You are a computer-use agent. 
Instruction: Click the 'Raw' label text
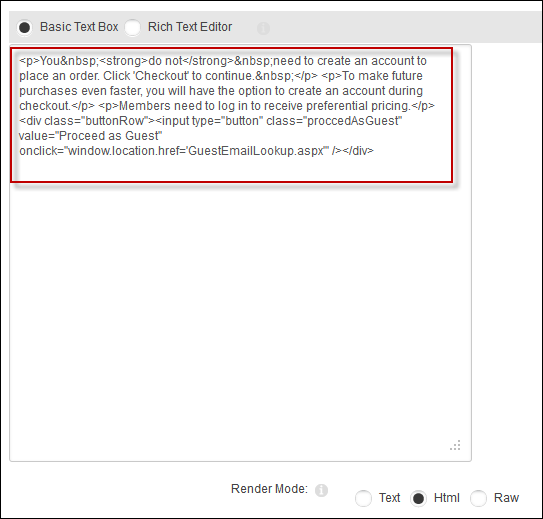(x=506, y=498)
